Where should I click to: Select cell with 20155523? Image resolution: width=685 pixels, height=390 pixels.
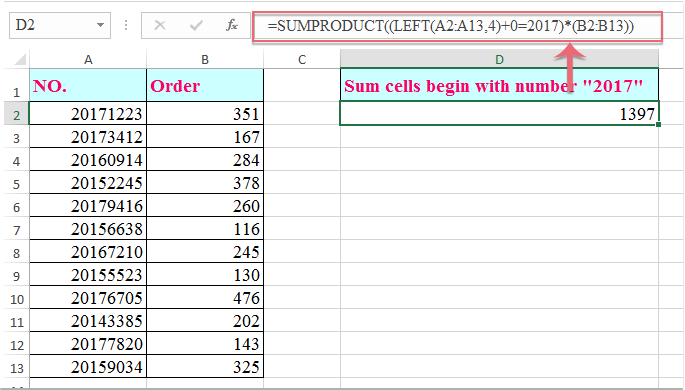[x=88, y=275]
